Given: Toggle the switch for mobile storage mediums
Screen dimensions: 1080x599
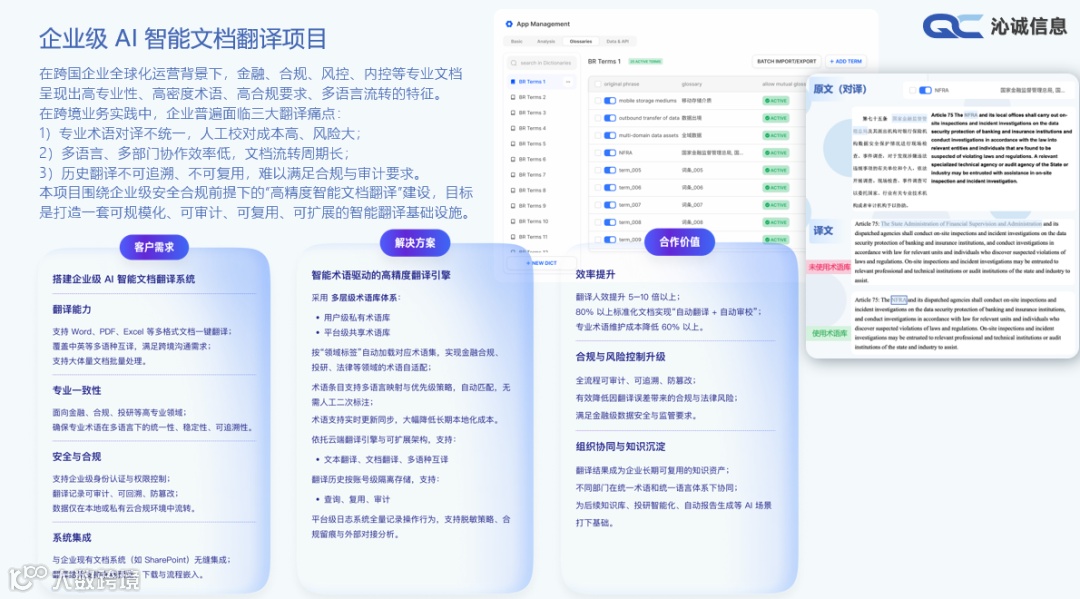Looking at the screenshot, I should (610, 101).
